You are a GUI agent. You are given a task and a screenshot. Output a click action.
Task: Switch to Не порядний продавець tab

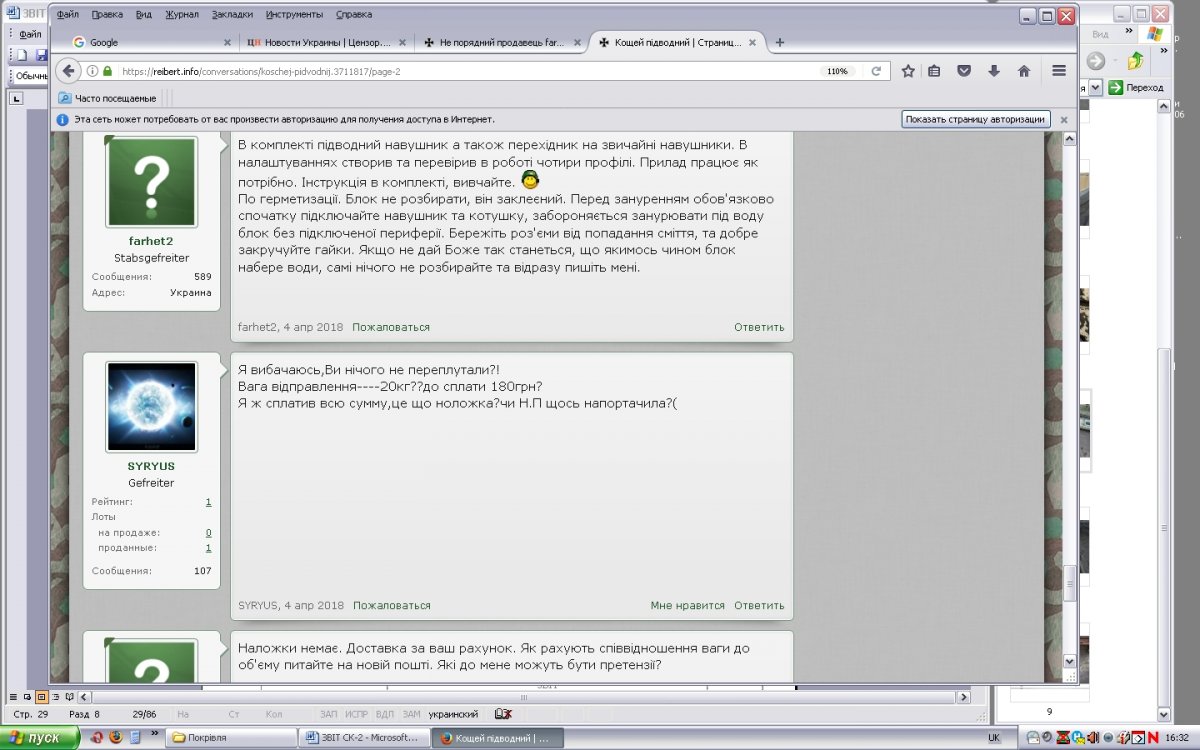[x=501, y=43]
